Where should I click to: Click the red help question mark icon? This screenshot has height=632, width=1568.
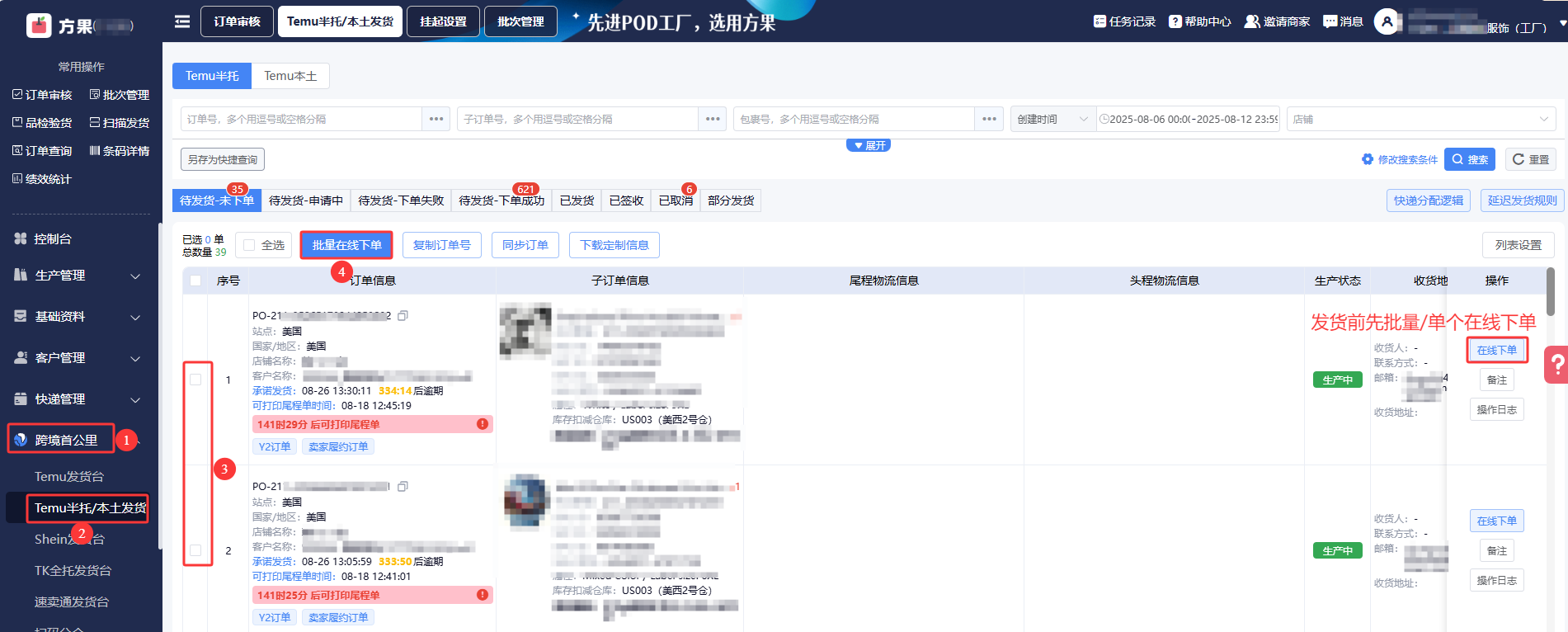[1556, 364]
